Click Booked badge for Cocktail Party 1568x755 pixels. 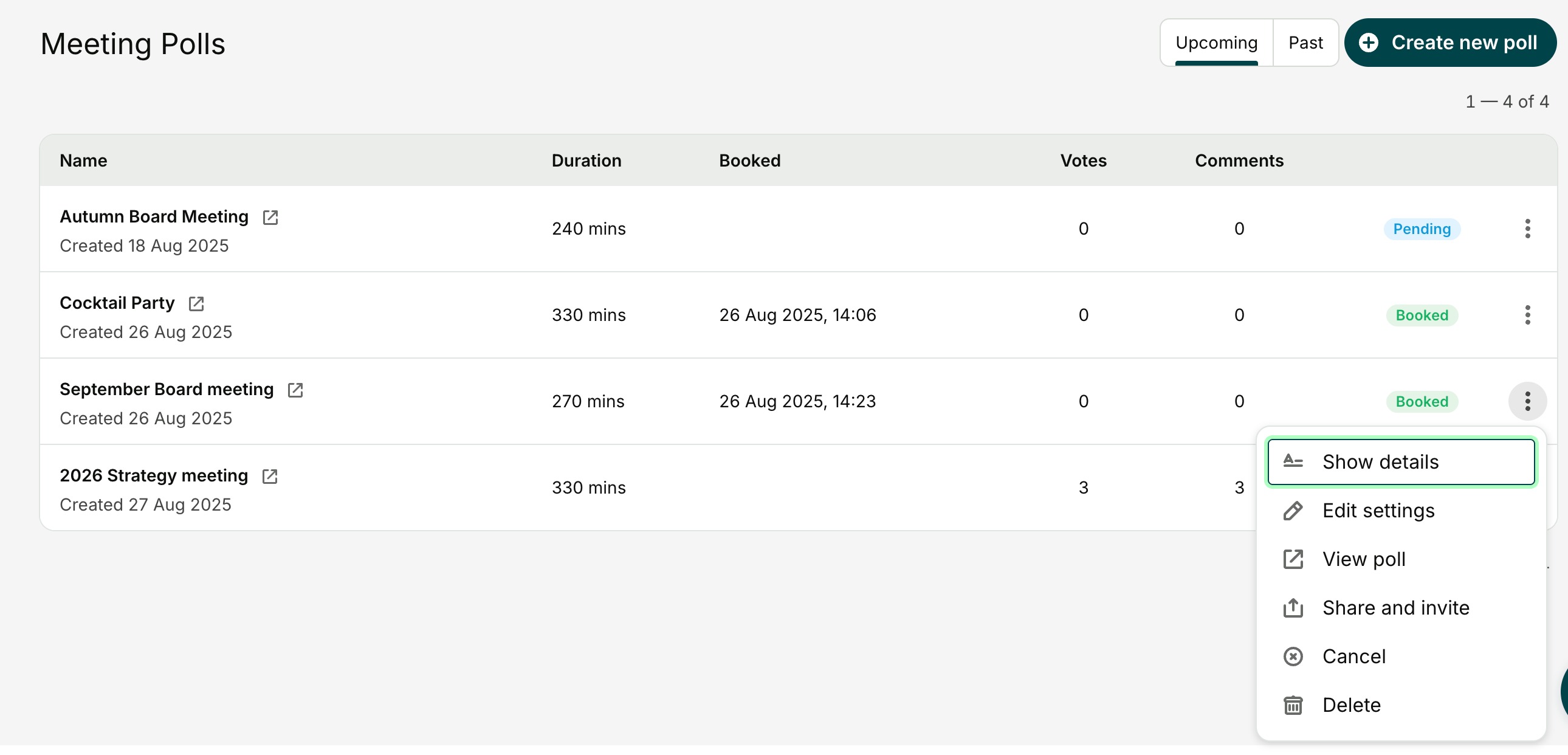(1422, 316)
